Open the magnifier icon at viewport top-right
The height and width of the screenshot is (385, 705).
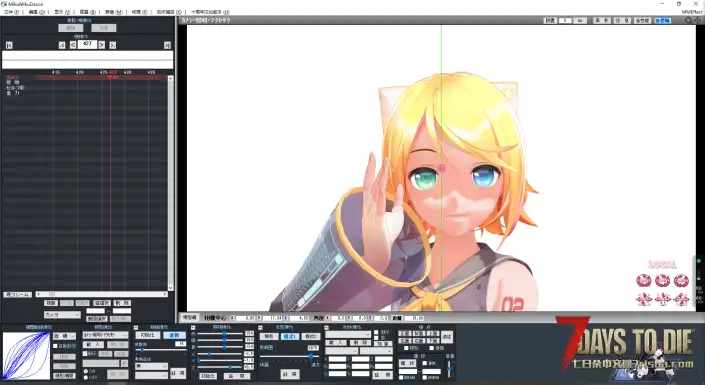(x=688, y=20)
